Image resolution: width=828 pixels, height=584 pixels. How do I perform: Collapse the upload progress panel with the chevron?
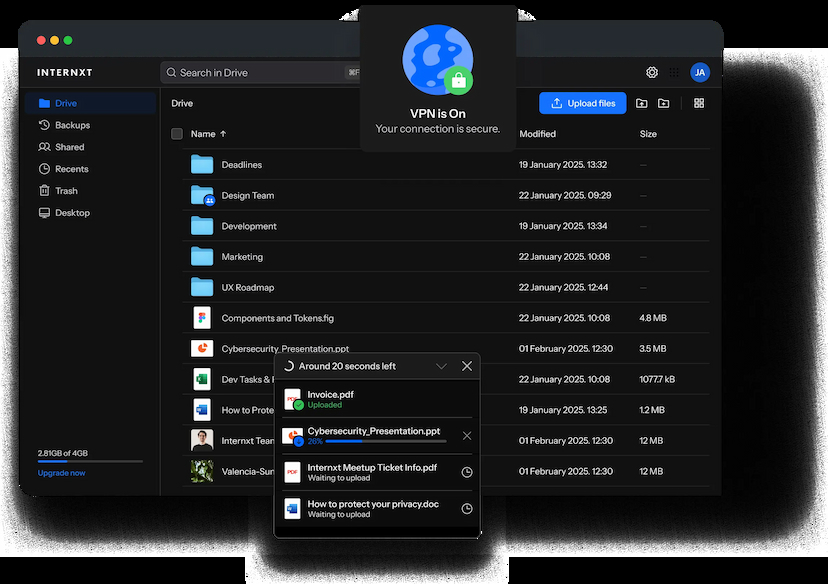[x=441, y=366]
